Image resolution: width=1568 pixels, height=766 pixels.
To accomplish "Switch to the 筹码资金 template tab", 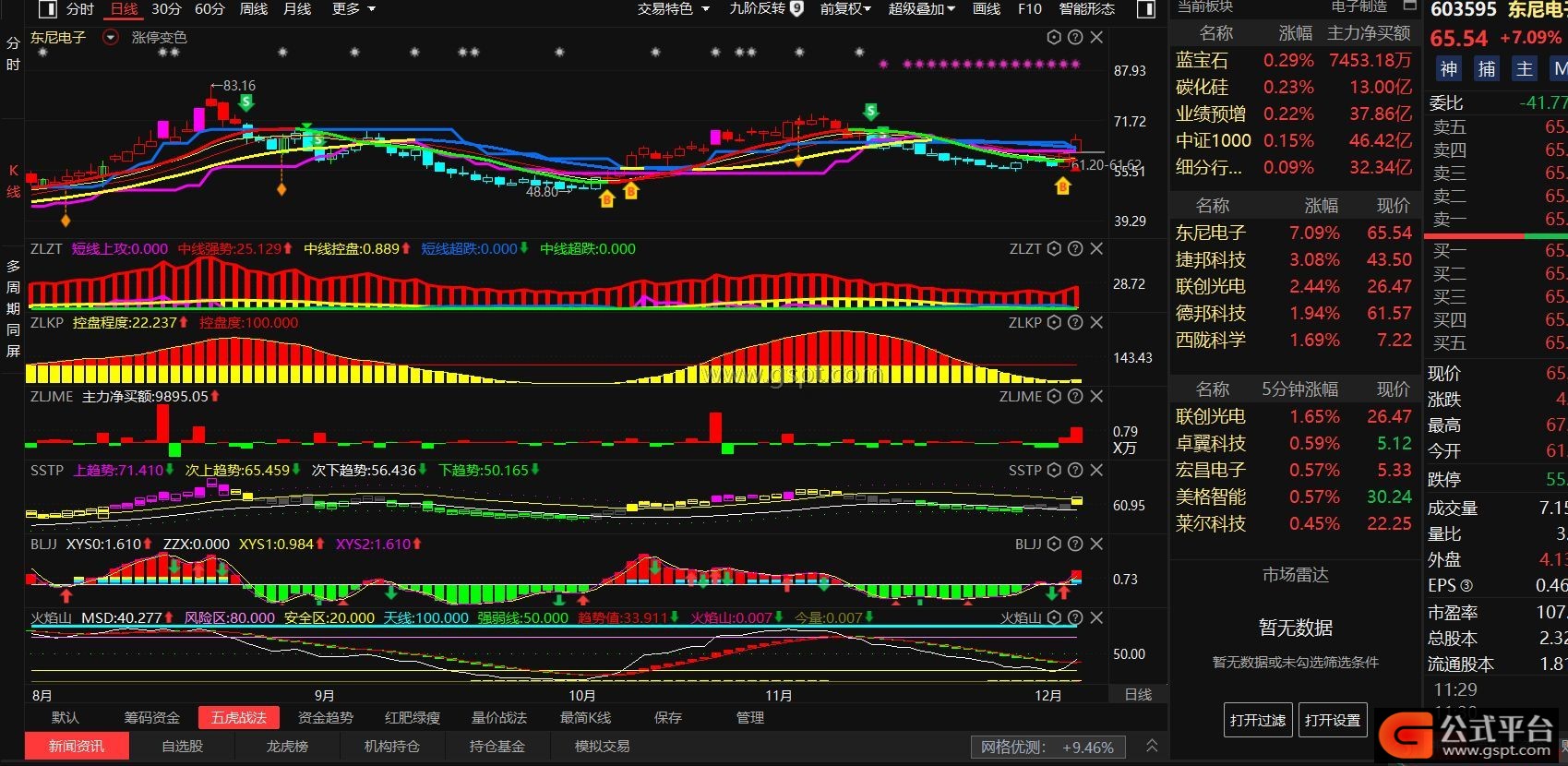I will pyautogui.click(x=151, y=717).
